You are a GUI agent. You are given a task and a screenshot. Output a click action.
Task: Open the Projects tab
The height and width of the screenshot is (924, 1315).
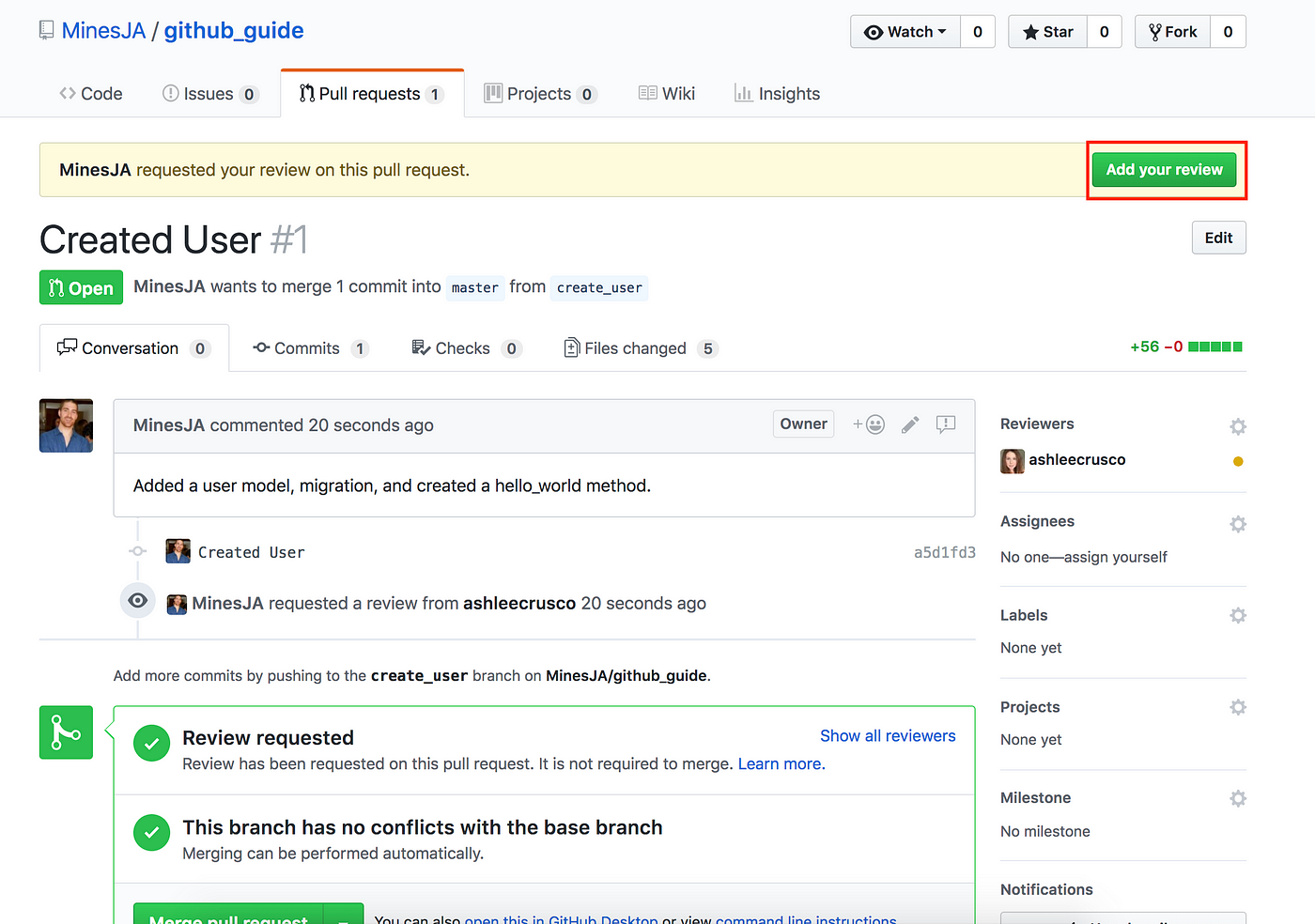click(x=540, y=94)
